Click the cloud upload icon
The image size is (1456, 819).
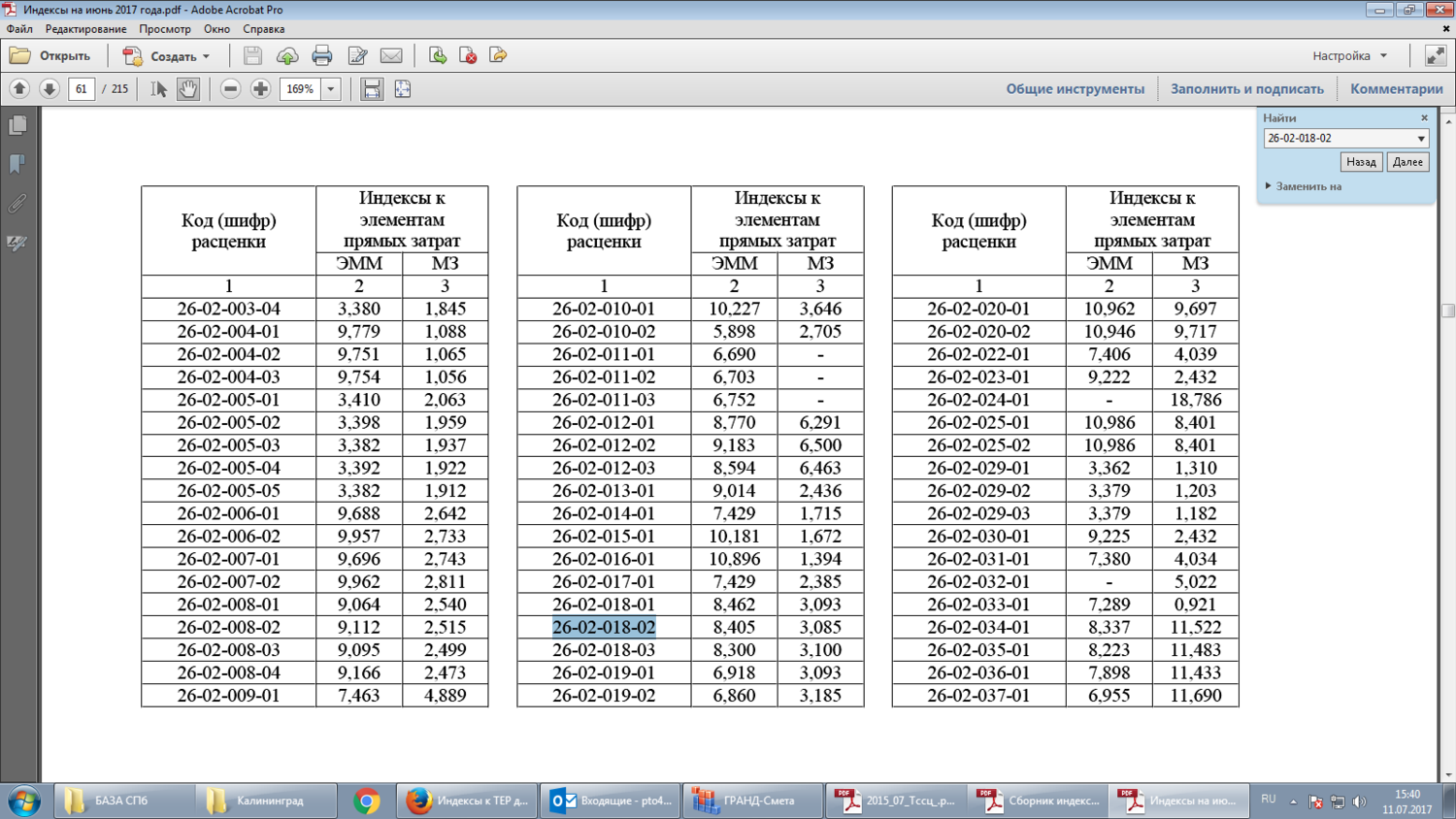(x=287, y=56)
